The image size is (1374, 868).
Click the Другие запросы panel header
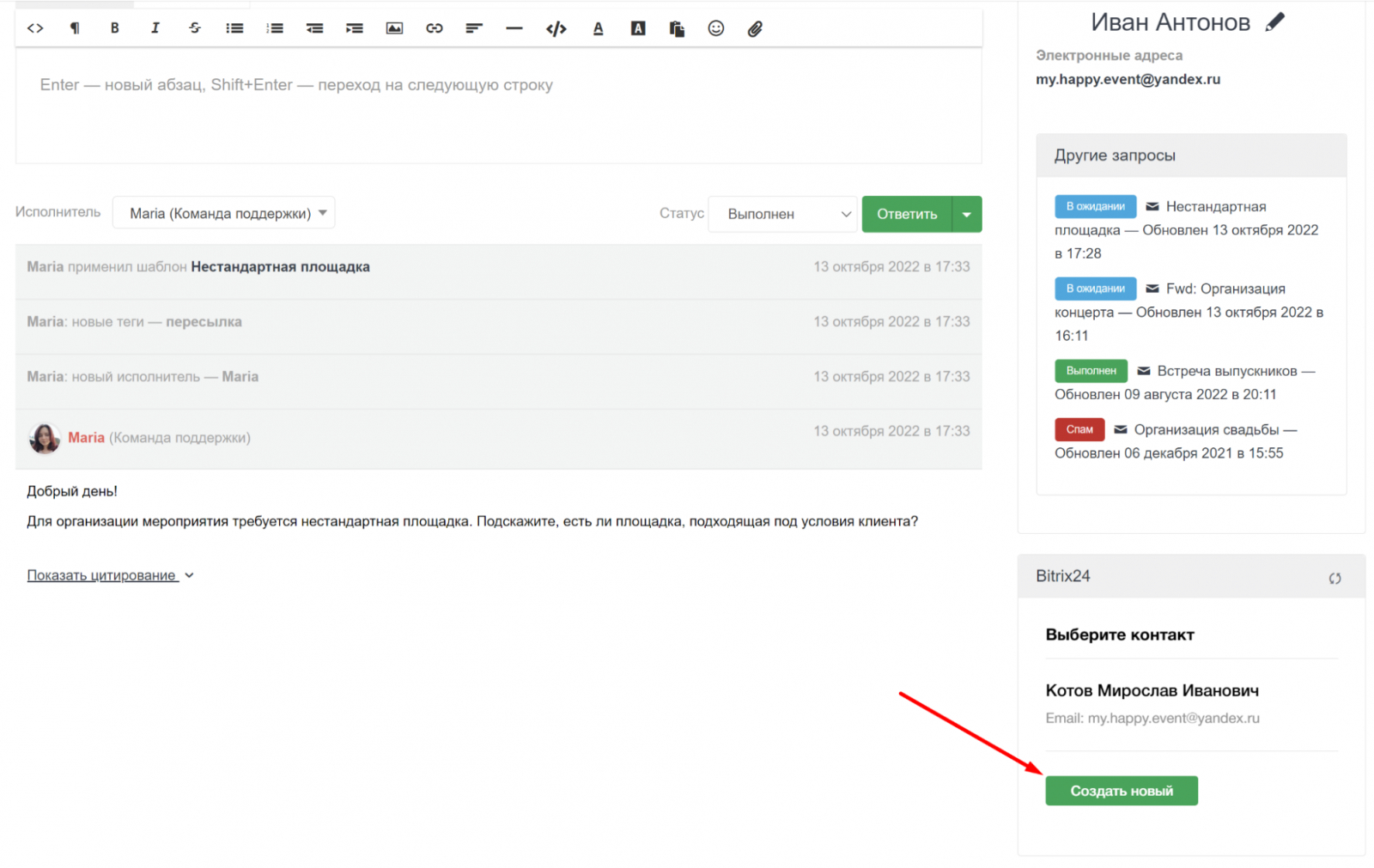click(x=1191, y=155)
